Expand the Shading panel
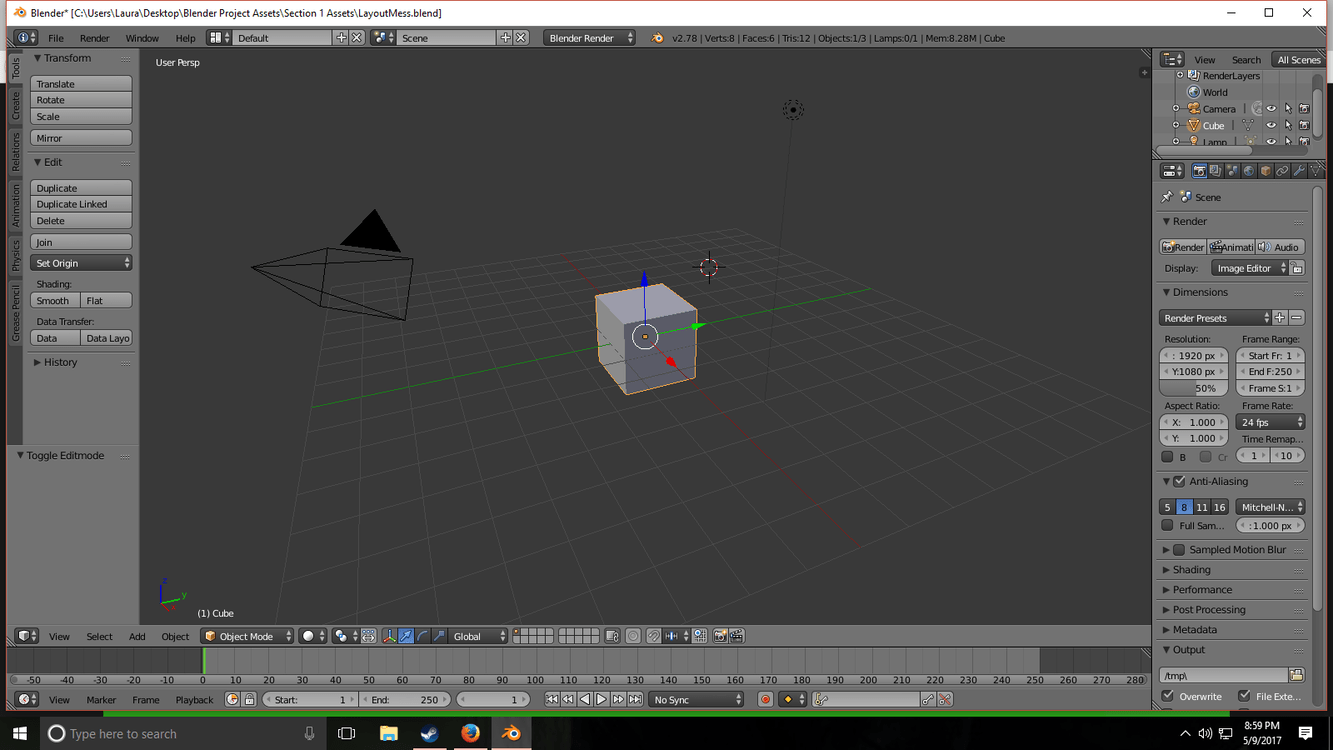 pyautogui.click(x=1191, y=569)
